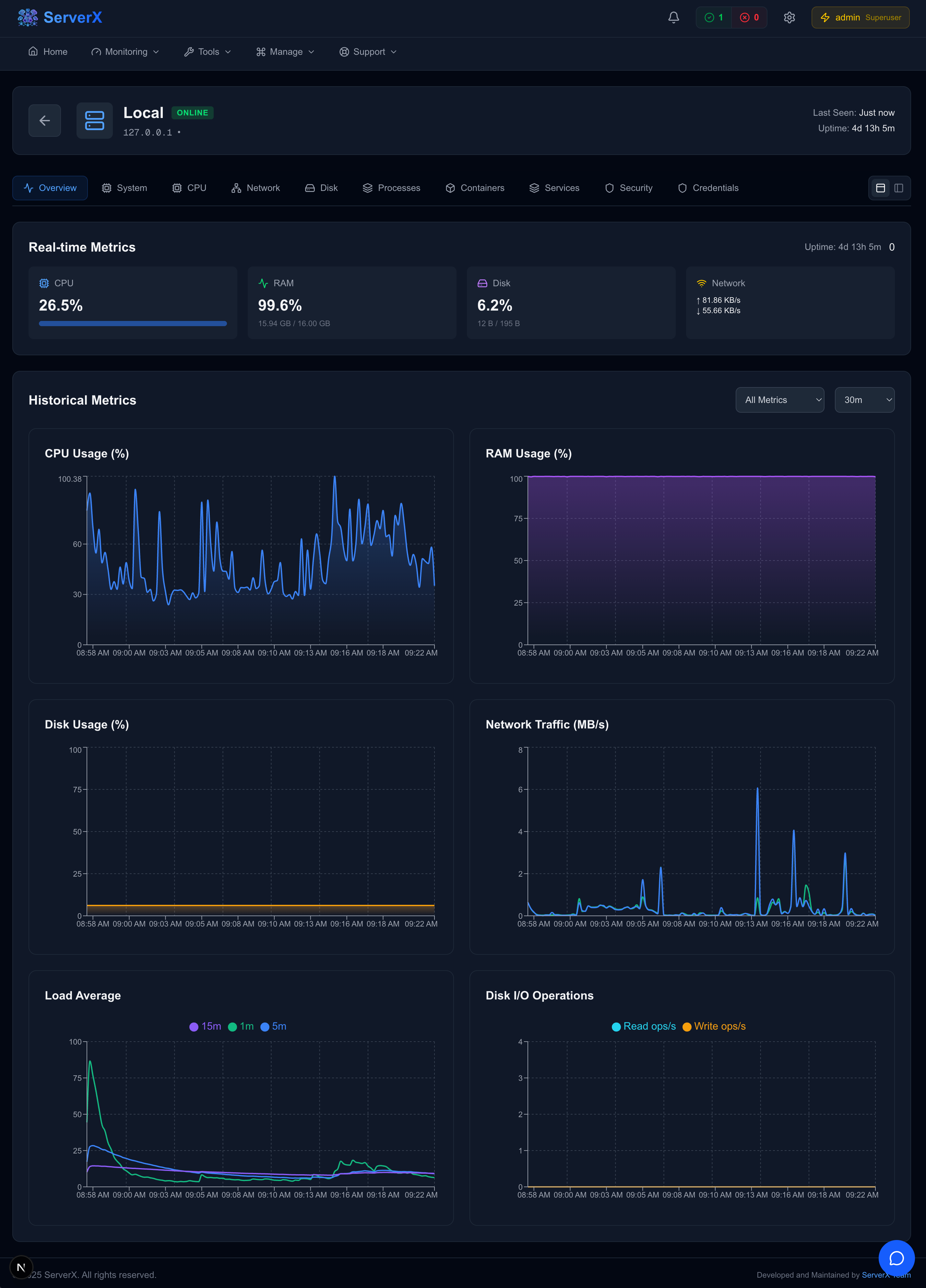The width and height of the screenshot is (926, 1288).
Task: Click the back arrow button
Action: [x=45, y=120]
